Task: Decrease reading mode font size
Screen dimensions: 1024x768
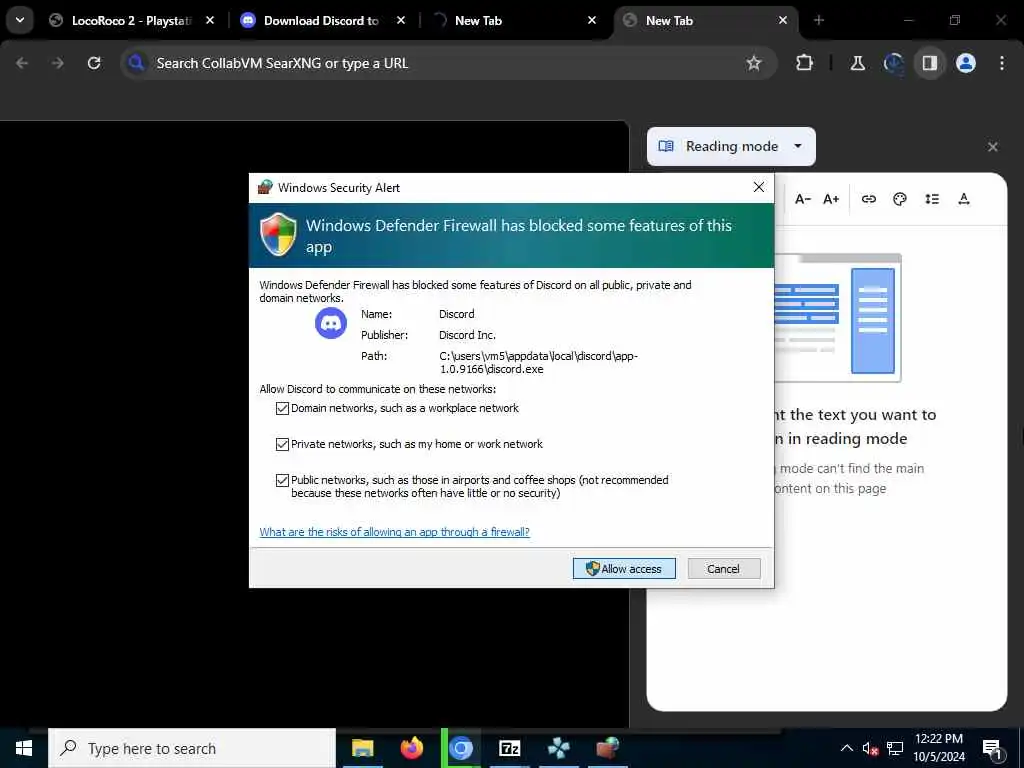Action: click(x=803, y=199)
